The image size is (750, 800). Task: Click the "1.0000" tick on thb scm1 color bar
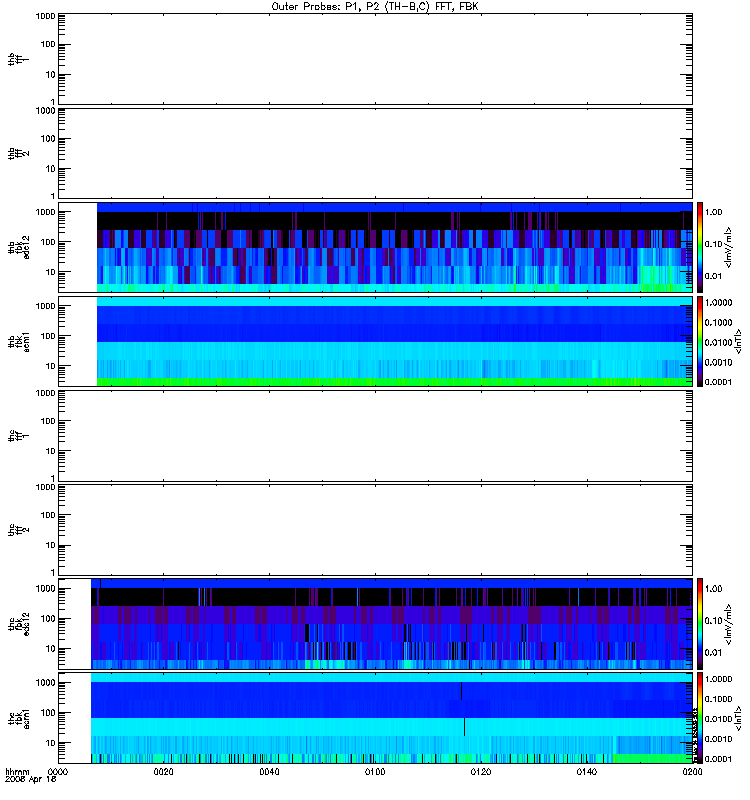718,303
